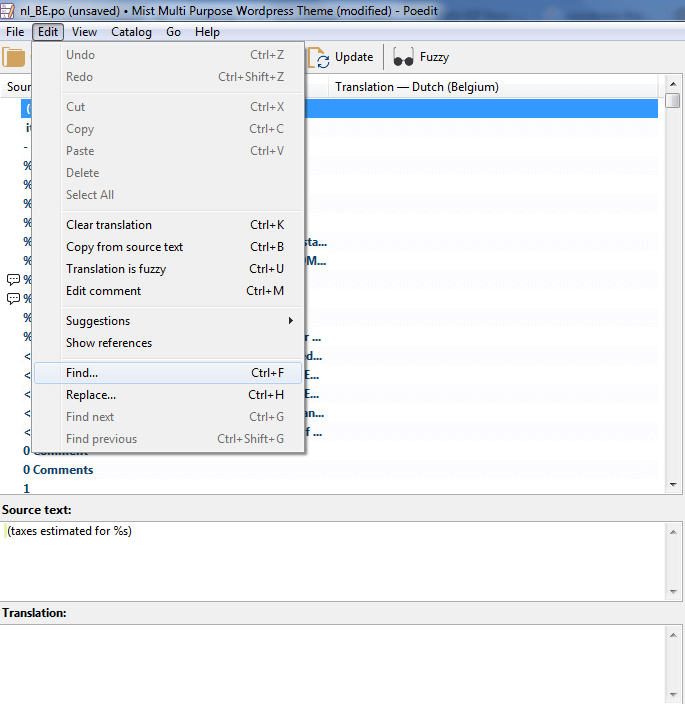Toggle "Translation is fuzzy" in Edit menu

click(x=116, y=269)
